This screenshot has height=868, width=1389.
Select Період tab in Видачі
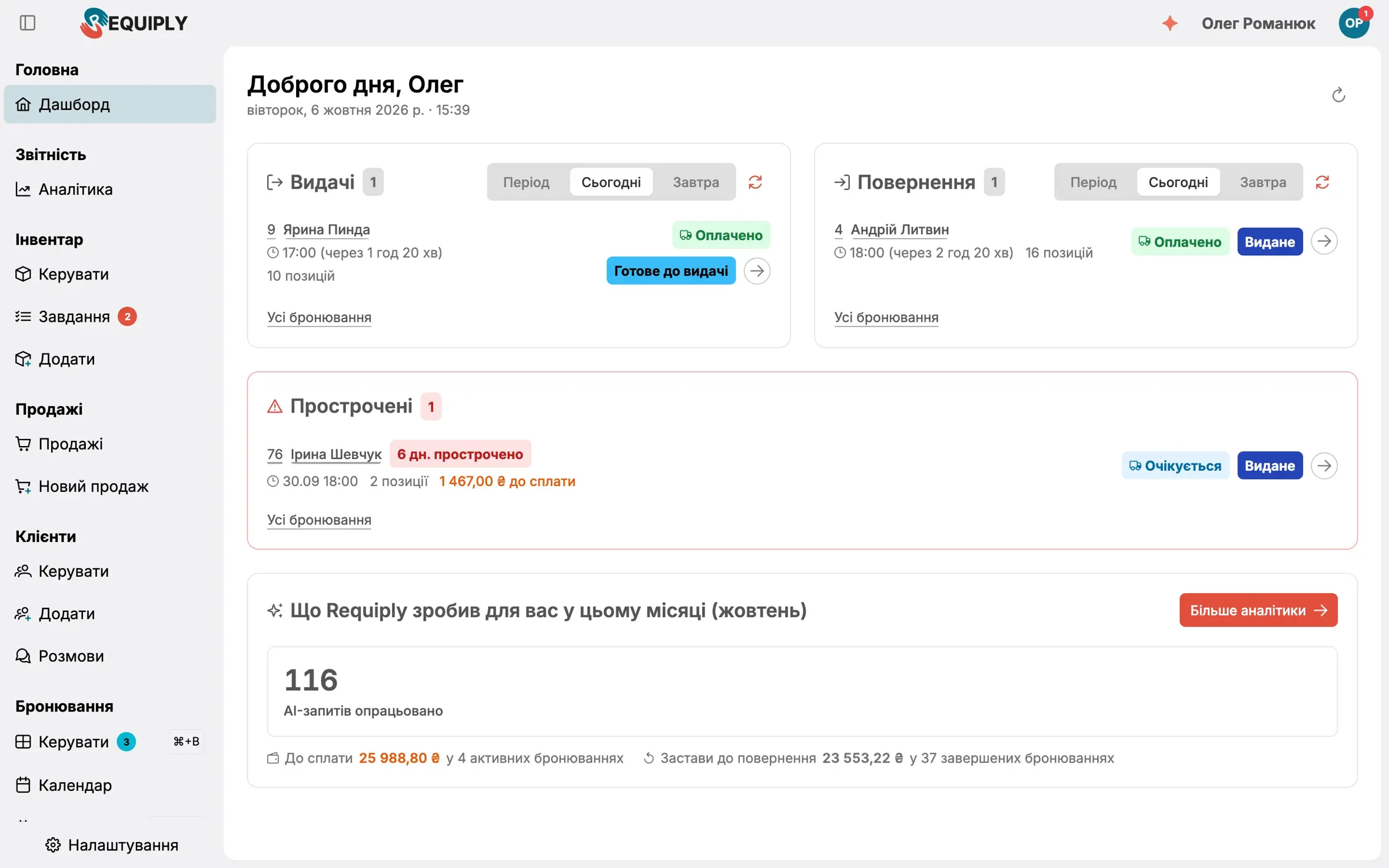point(526,182)
